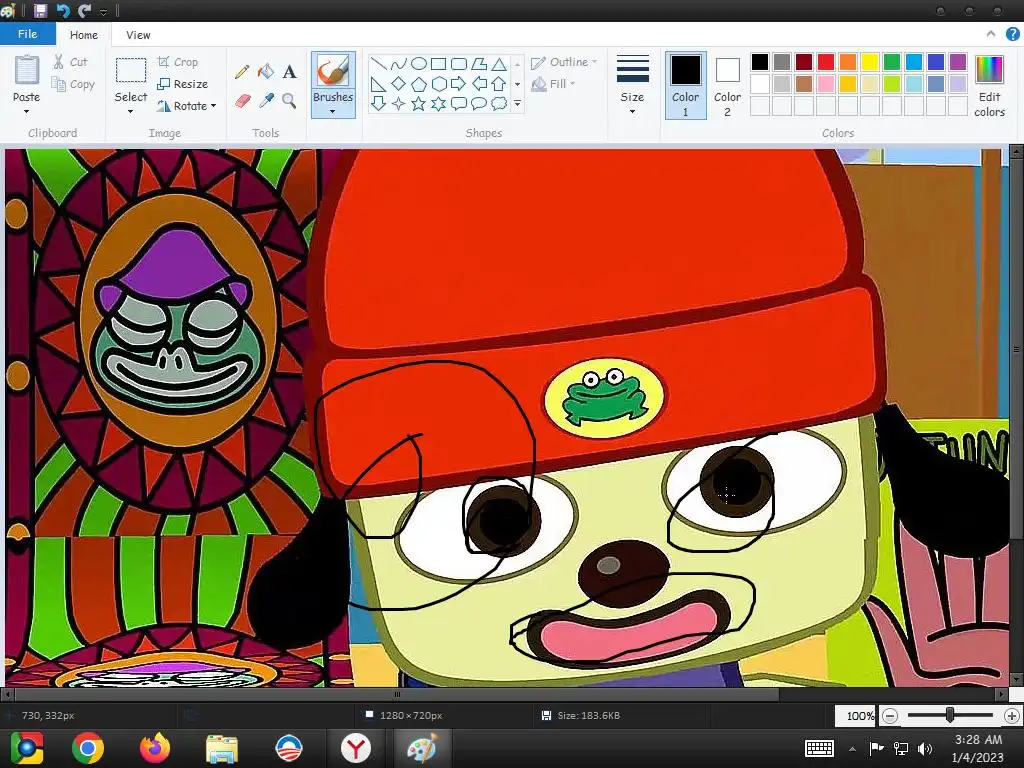1024x768 pixels.
Task: Choose the Eraser tool
Action: [242, 101]
